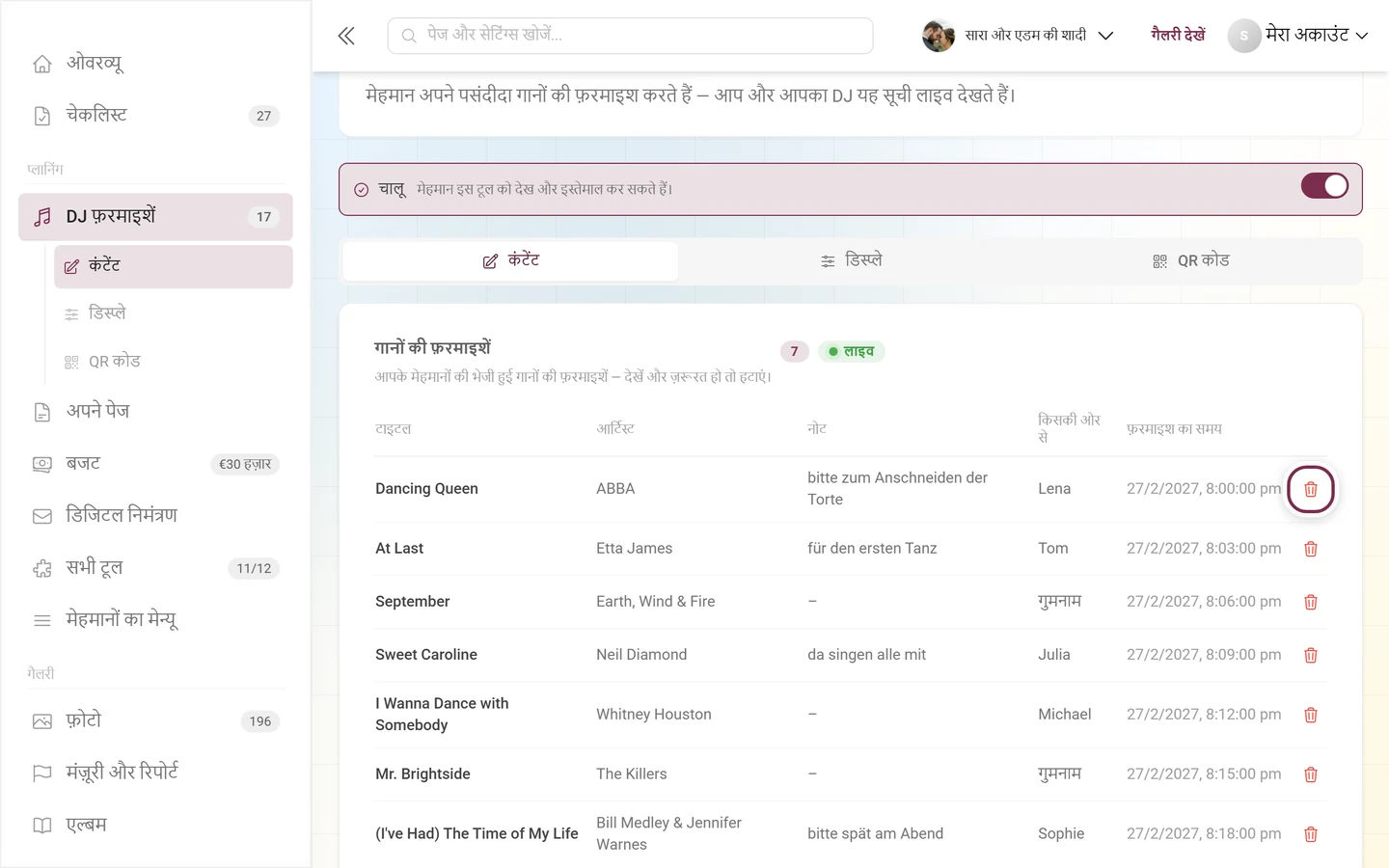The height and width of the screenshot is (868, 1389).
Task: Turn off the चालू guest-access switch
Action: [1324, 186]
